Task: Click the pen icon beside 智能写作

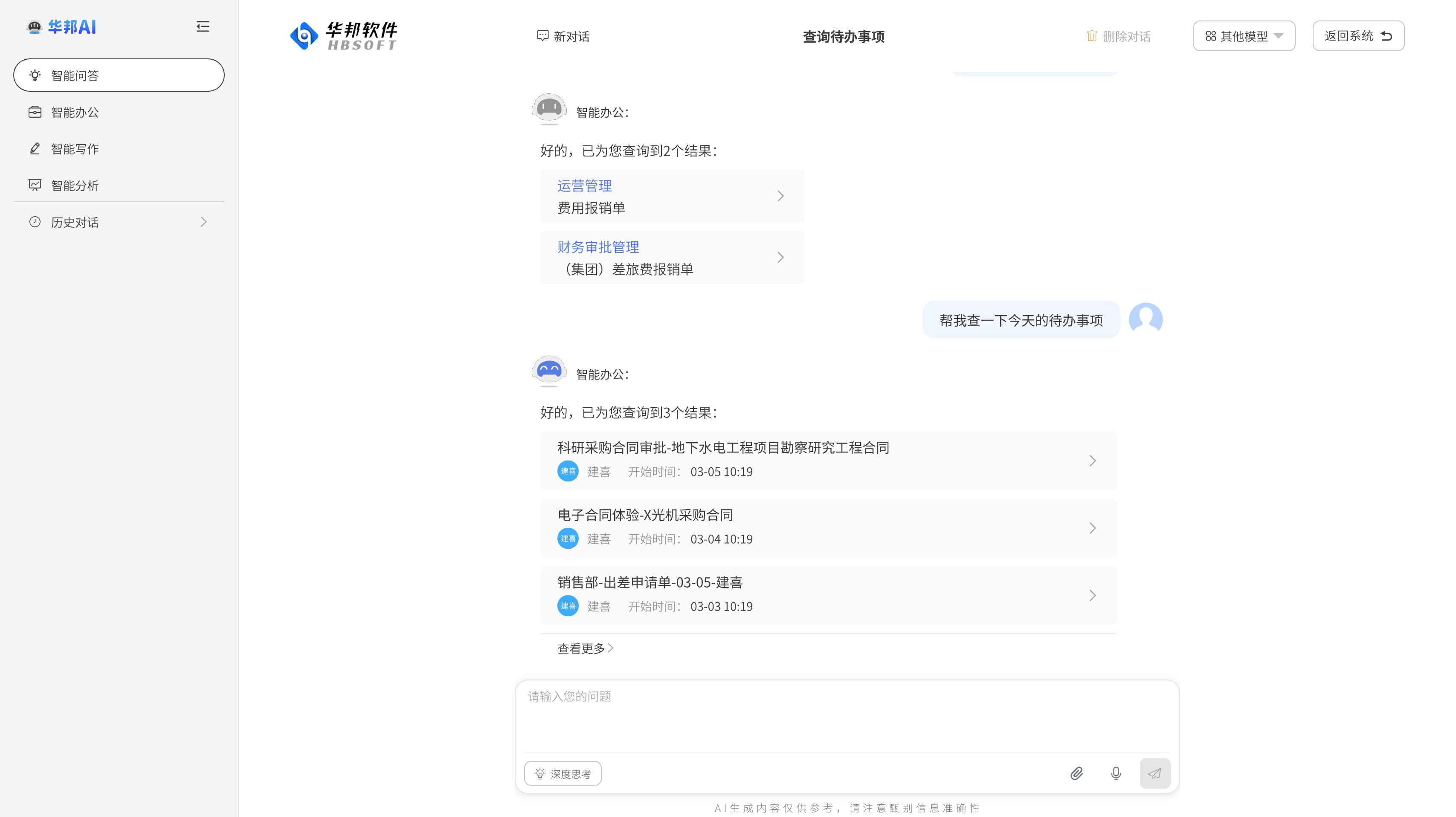Action: pyautogui.click(x=35, y=148)
